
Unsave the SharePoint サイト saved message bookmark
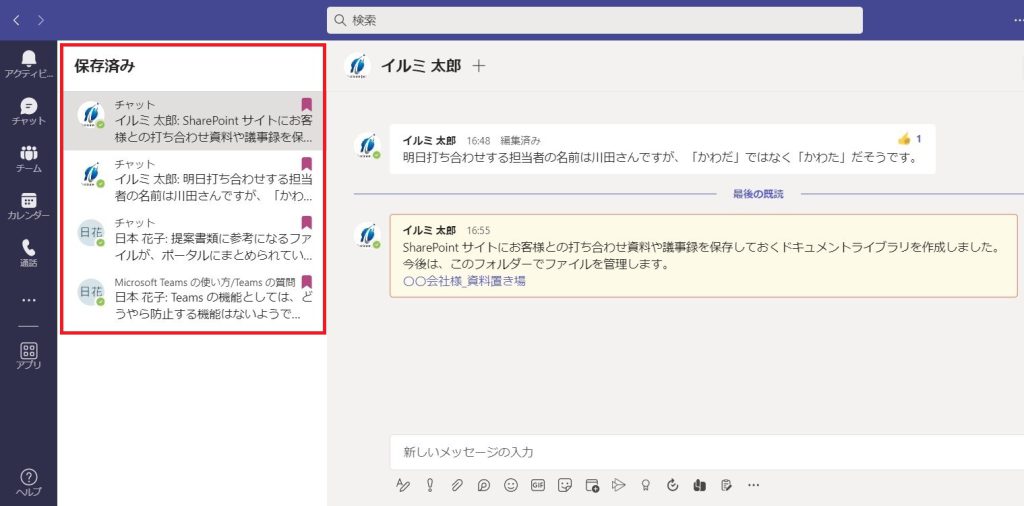(306, 104)
